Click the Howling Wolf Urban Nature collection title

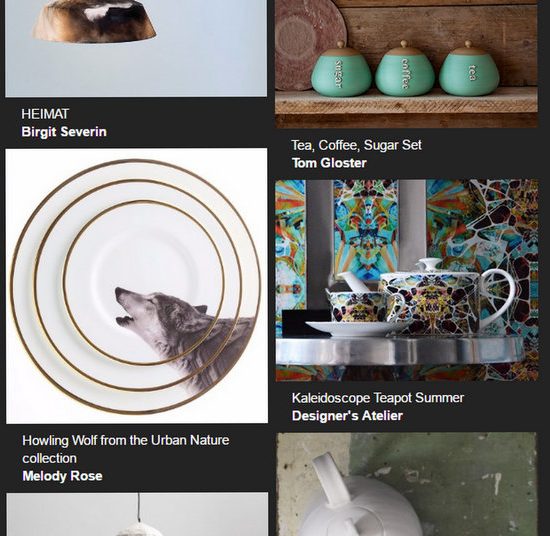point(126,449)
